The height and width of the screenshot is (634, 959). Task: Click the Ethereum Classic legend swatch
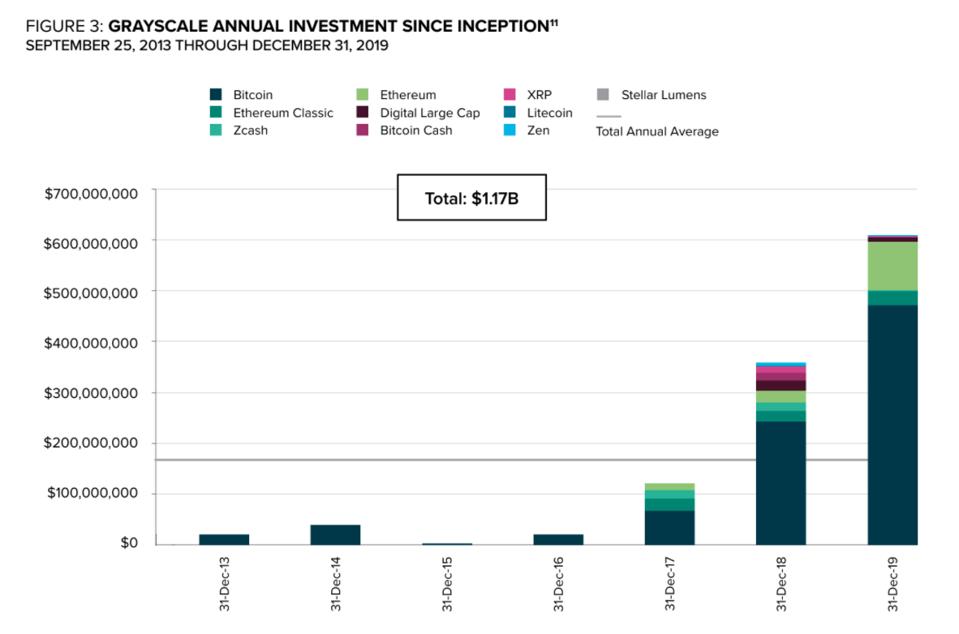coord(215,112)
